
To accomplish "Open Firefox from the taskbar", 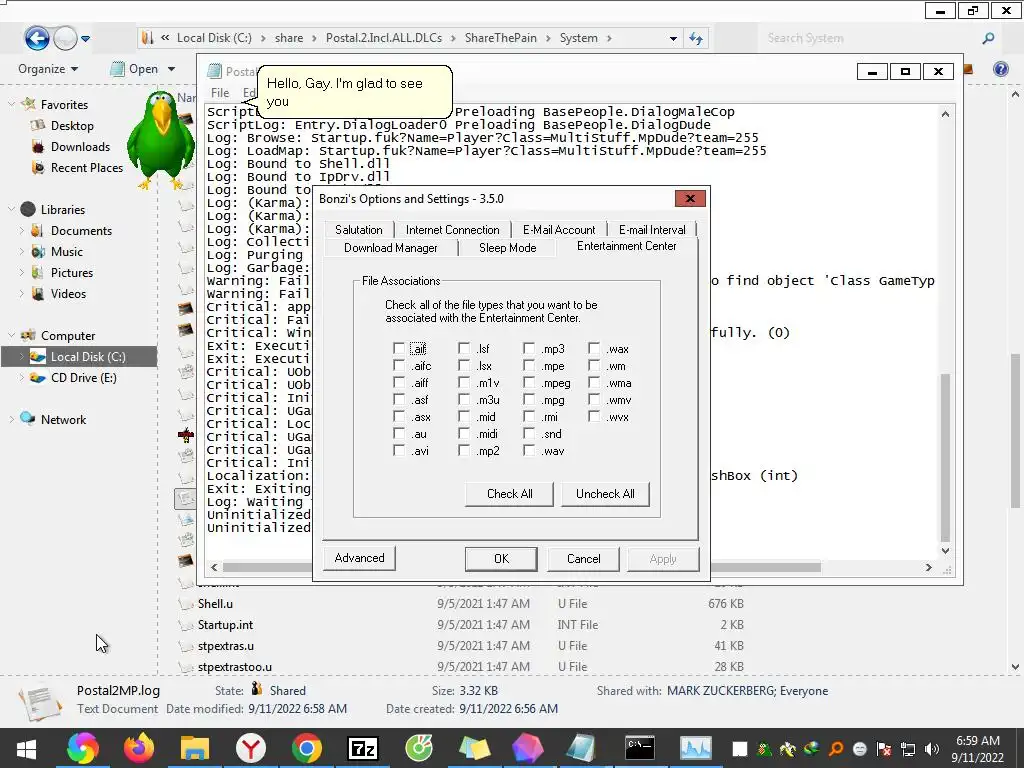I will [138, 748].
